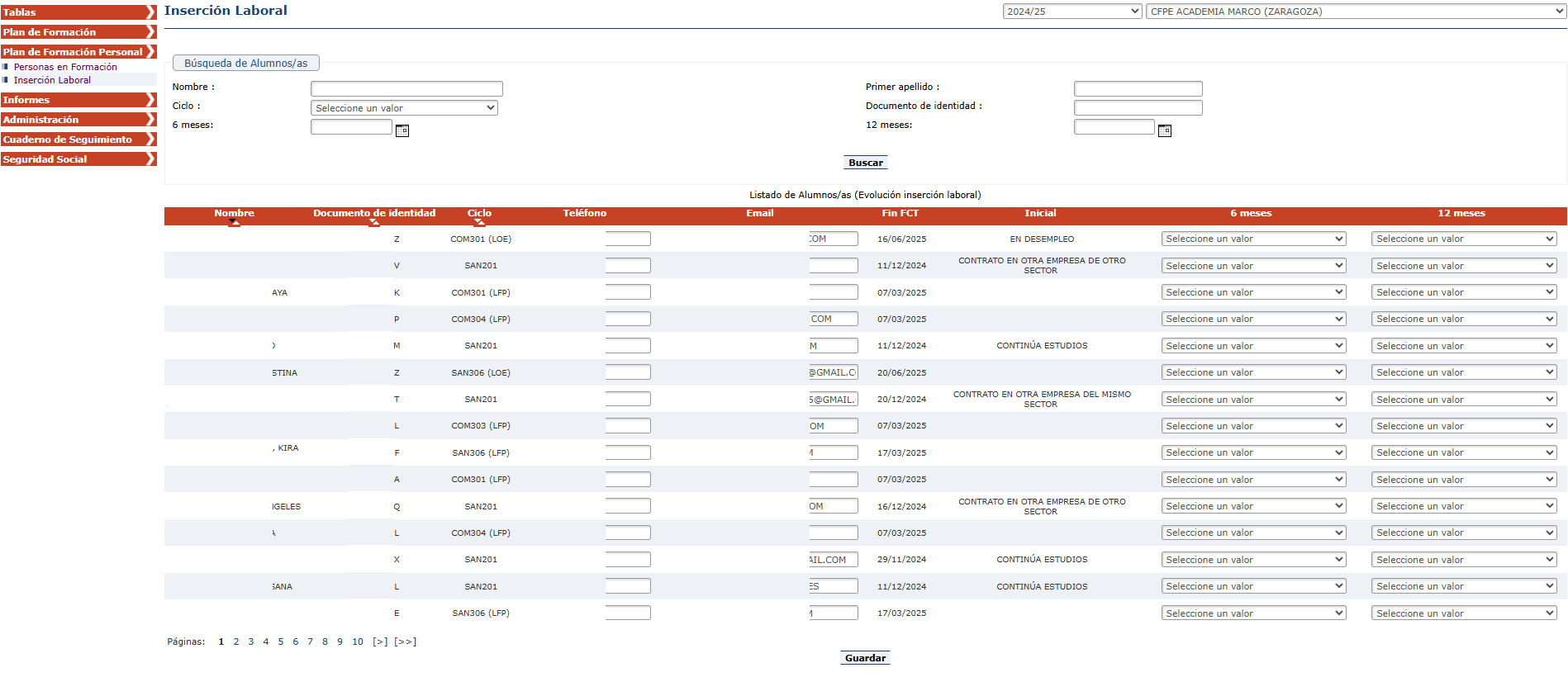The height and width of the screenshot is (696, 1568).
Task: Open 12 meses dropdown for 20/12/2024 row
Action: [1464, 400]
